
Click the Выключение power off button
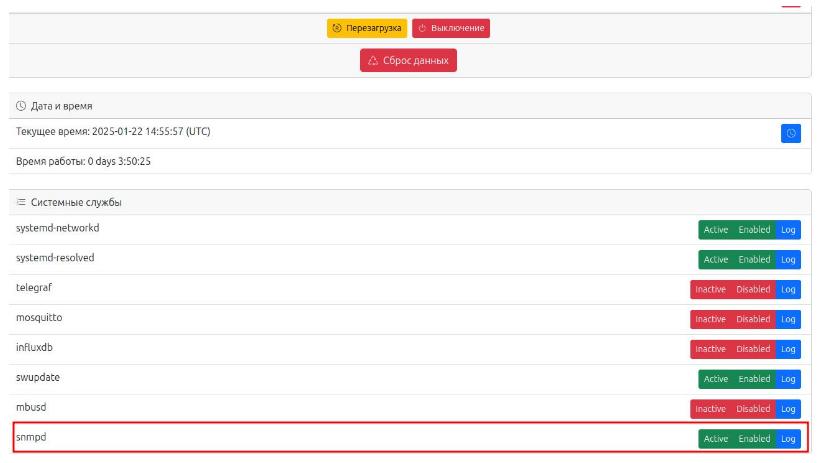click(x=451, y=28)
